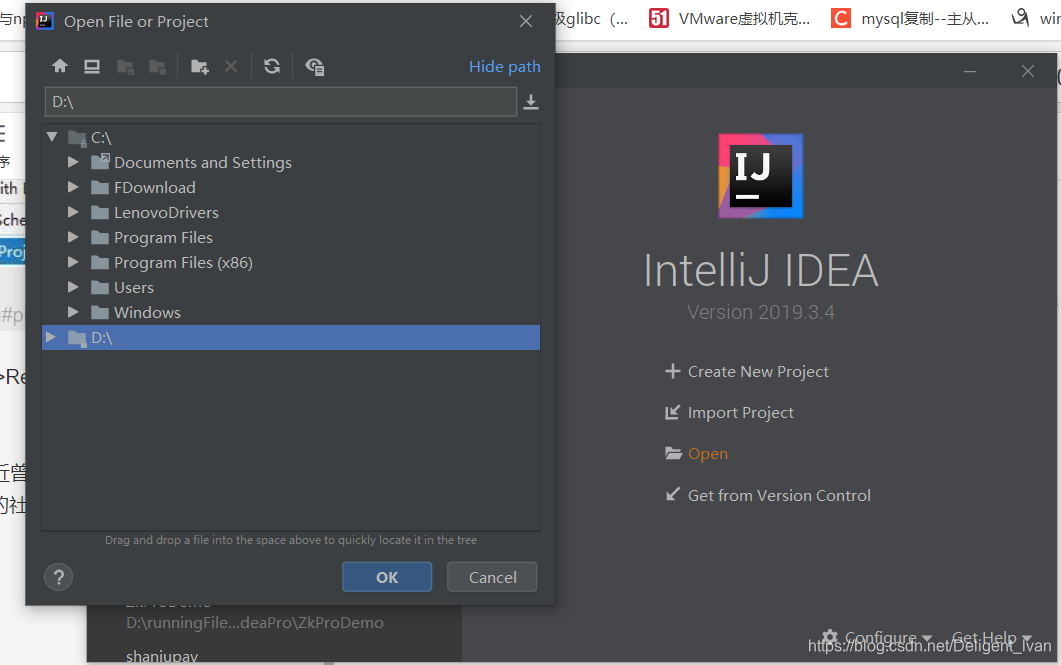
Task: Expand the Program Files folder
Action: 73,237
